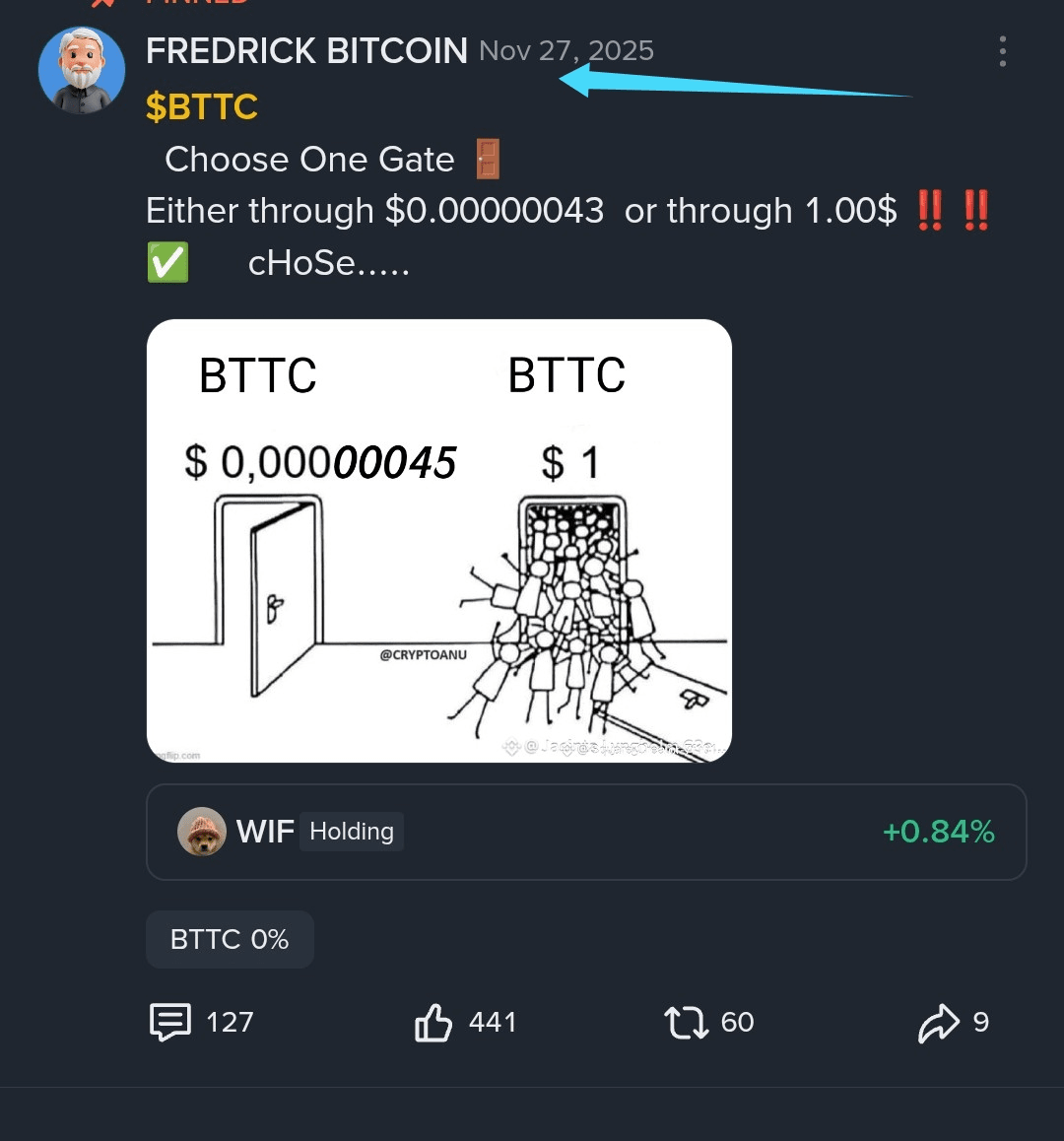Tap the 60 reposts count

[x=737, y=1022]
